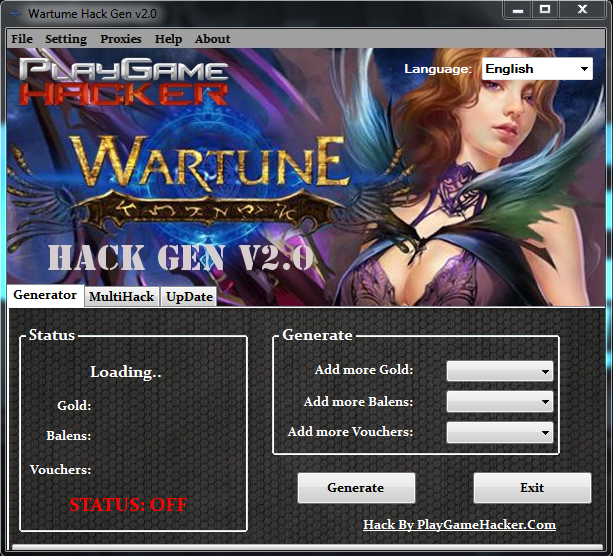Maximize the Wartune Hack Gen window
The width and height of the screenshot is (613, 556).
pos(545,9)
